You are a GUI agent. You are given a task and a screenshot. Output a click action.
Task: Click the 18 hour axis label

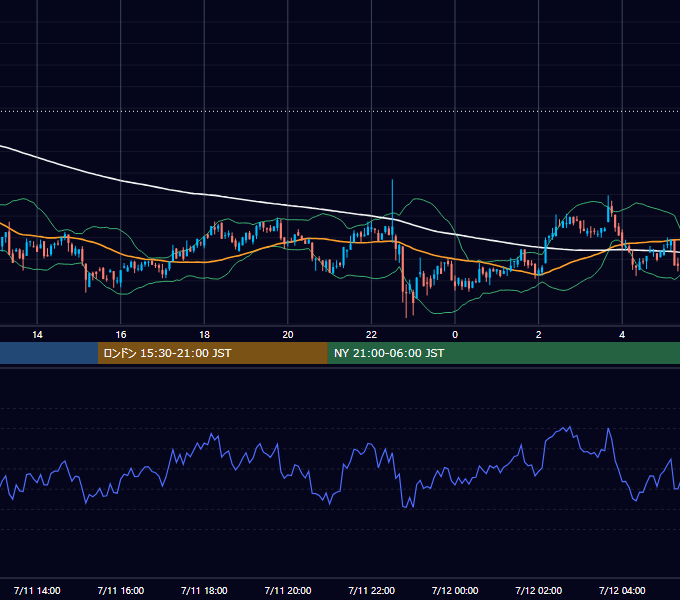tap(204, 335)
